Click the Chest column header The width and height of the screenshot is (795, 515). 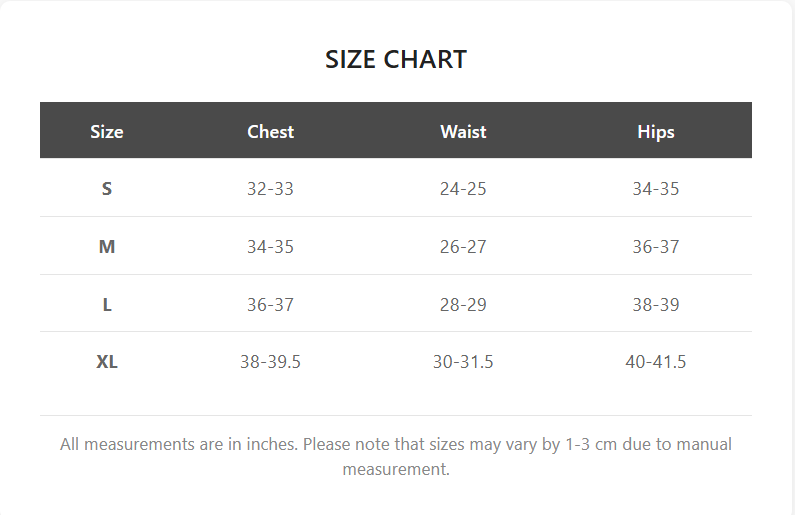coord(270,131)
